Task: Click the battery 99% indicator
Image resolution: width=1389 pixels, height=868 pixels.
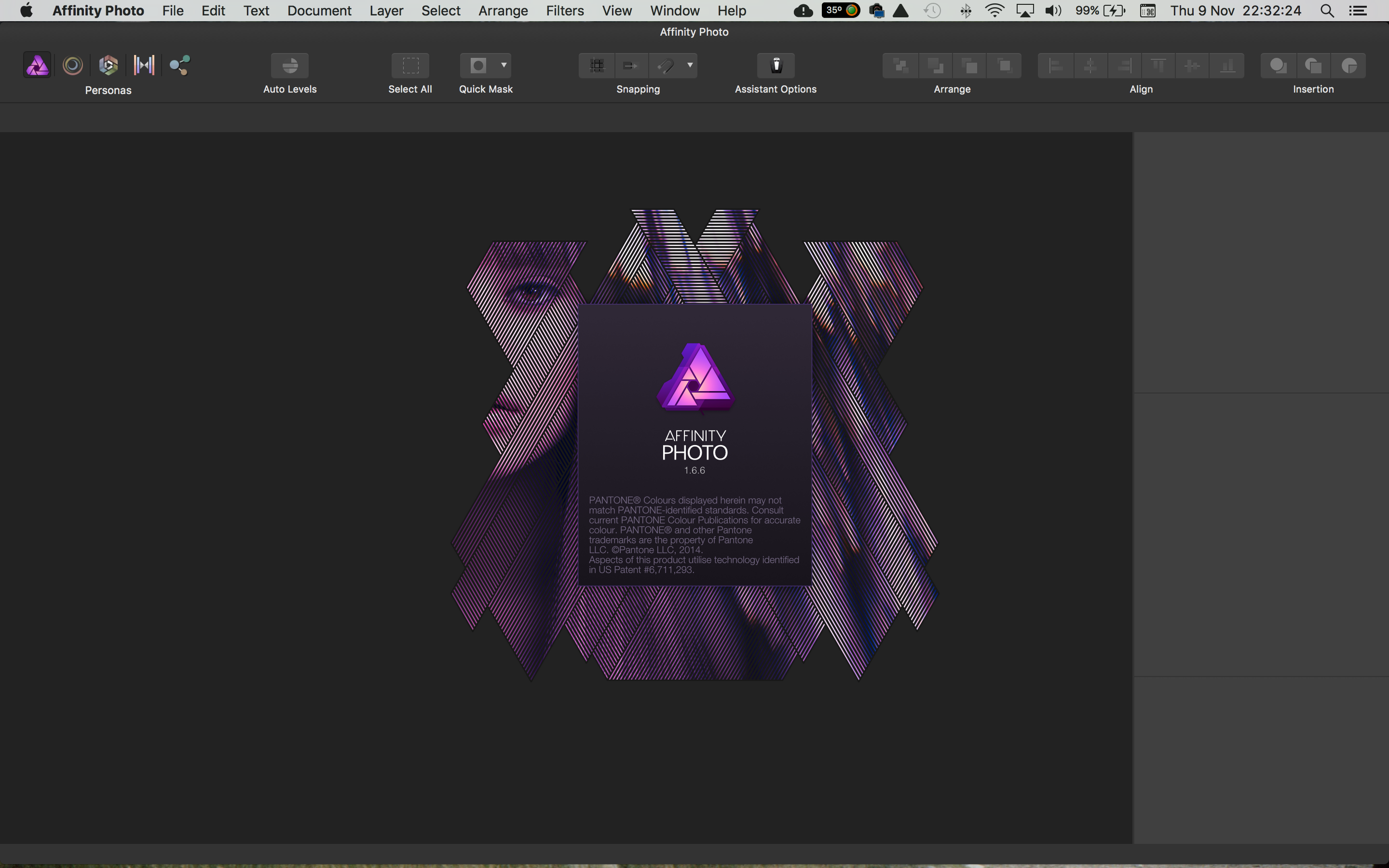Action: [x=1100, y=10]
